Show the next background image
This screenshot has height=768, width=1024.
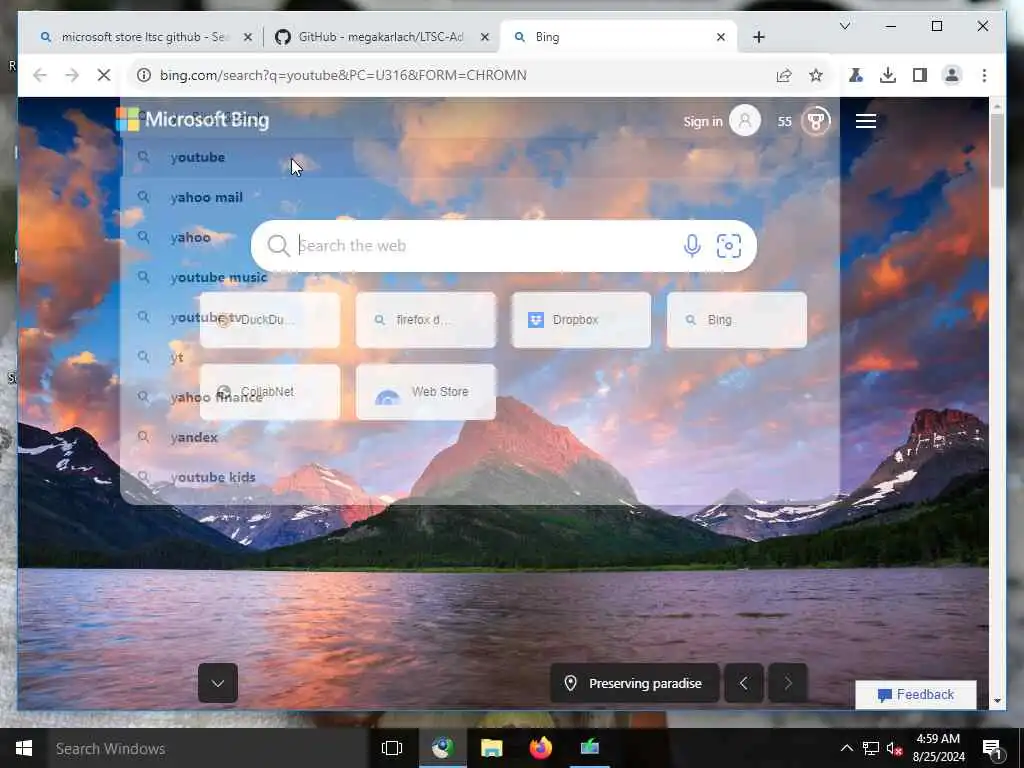[788, 683]
